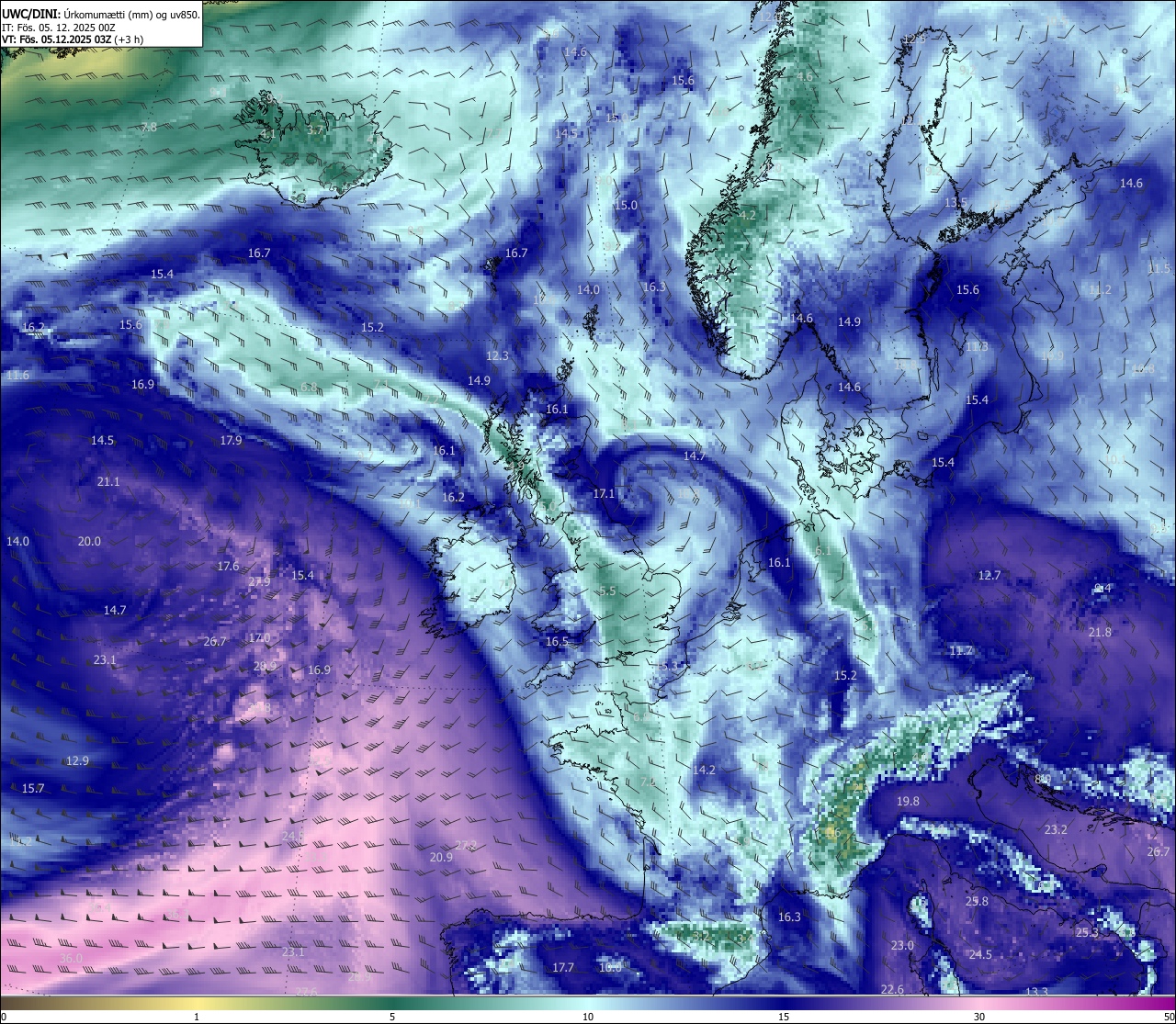This screenshot has width=1176, height=1024.
Task: Click the 11.6 value on the map
Action: click(17, 376)
